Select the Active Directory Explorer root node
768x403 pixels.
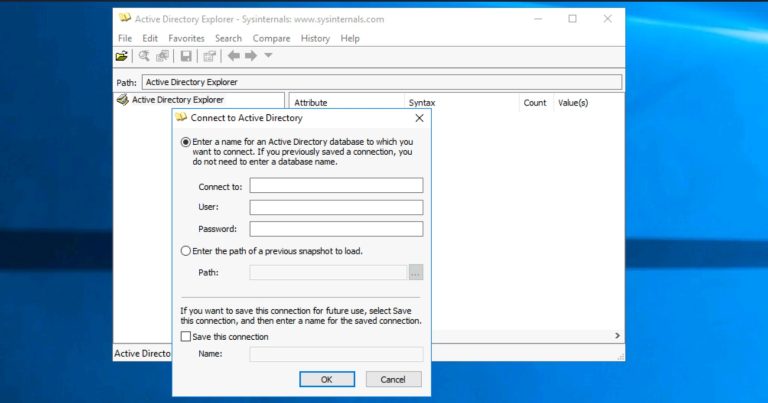(177, 100)
